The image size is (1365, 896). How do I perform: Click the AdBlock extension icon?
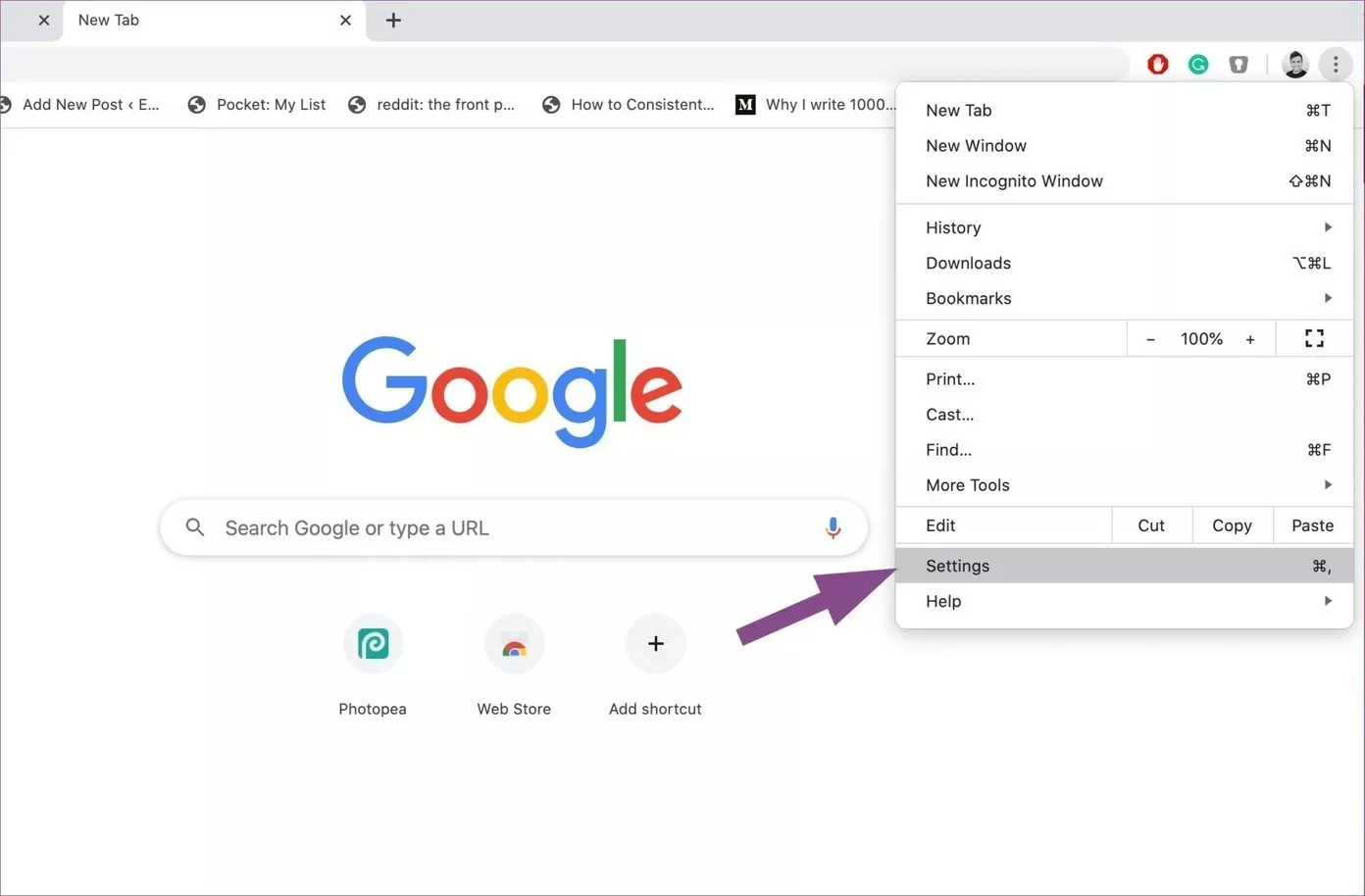1158,64
